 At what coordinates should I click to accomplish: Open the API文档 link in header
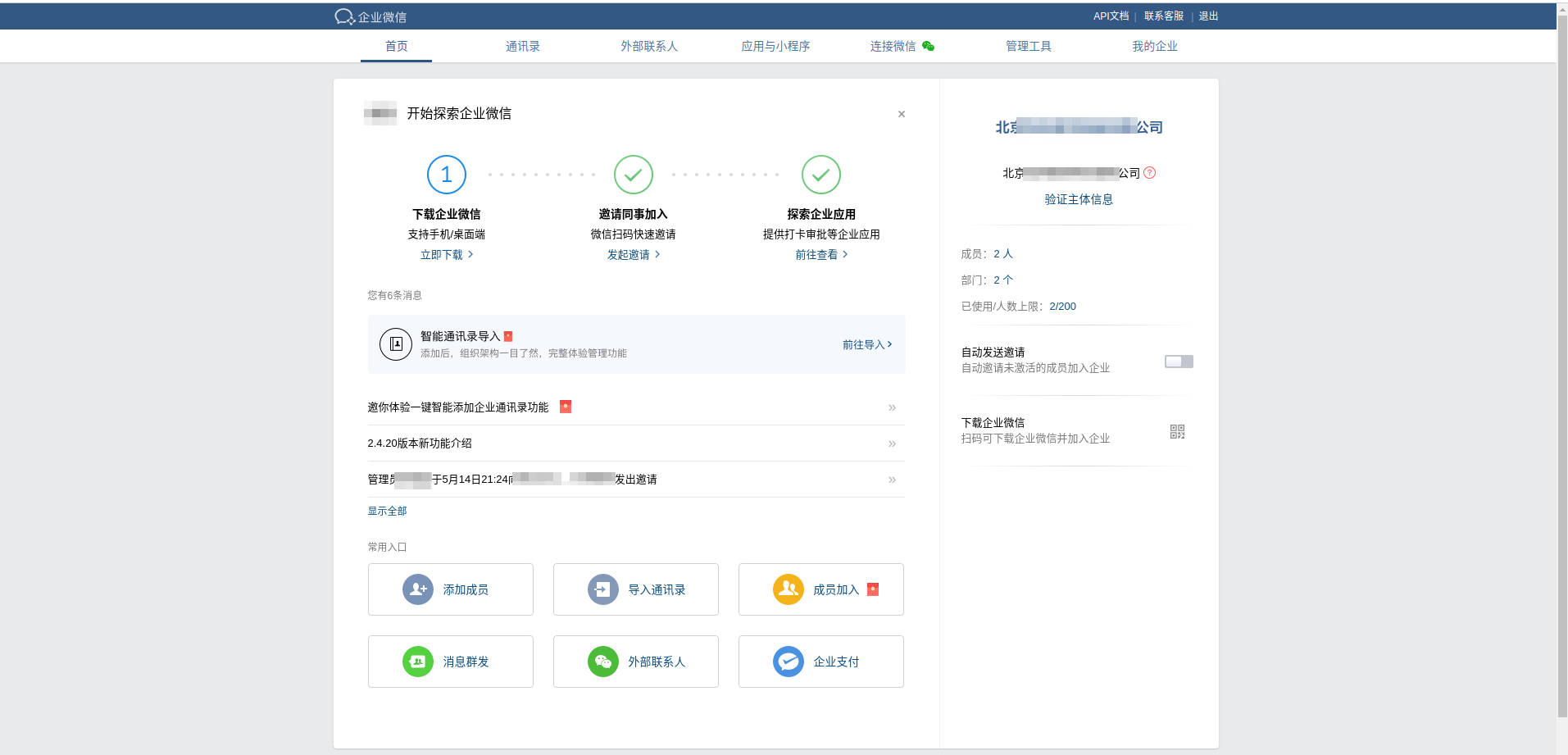1111,16
